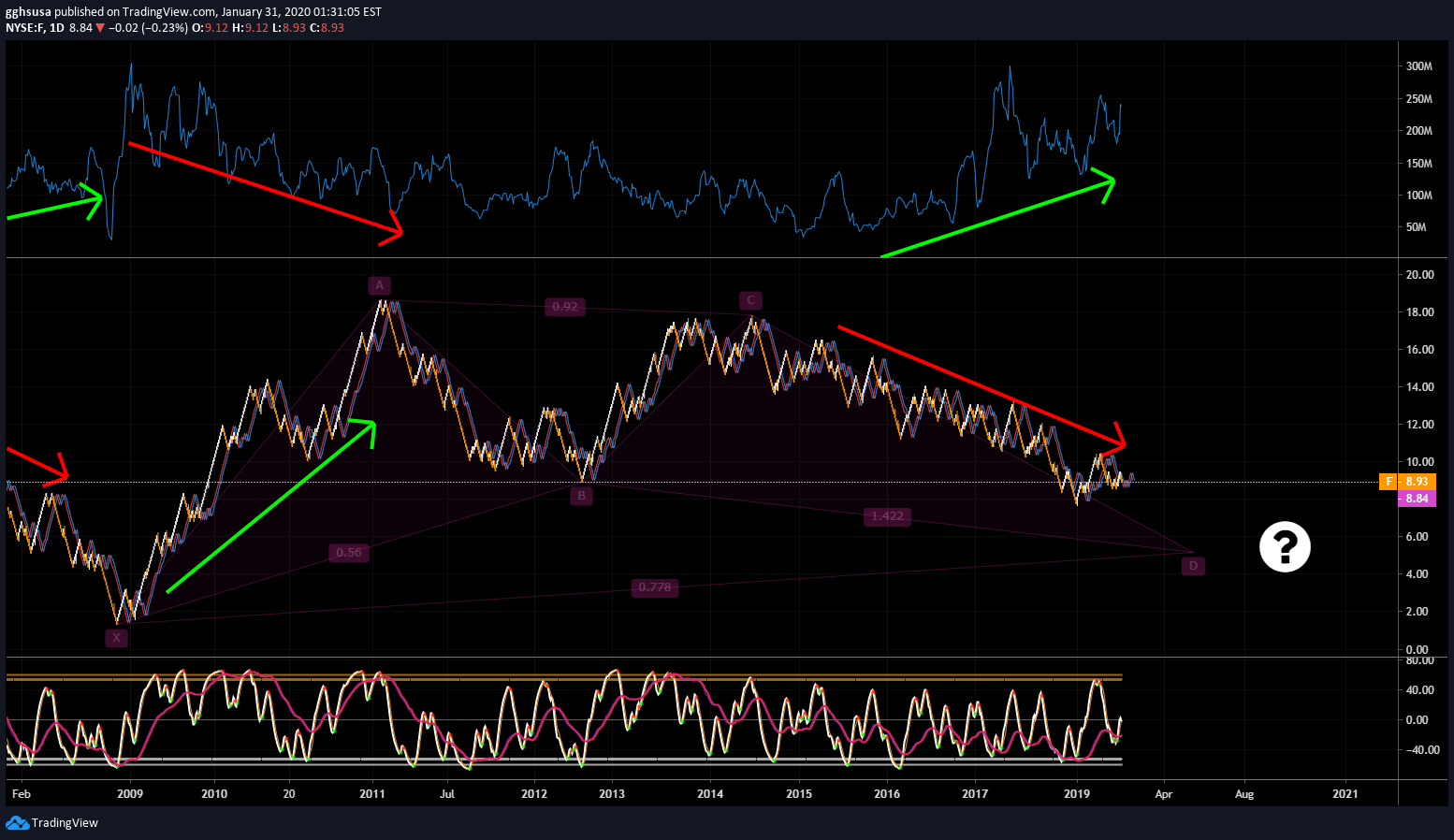This screenshot has width=1454, height=840.
Task: Click the 2017 time axis label
Action: click(975, 794)
